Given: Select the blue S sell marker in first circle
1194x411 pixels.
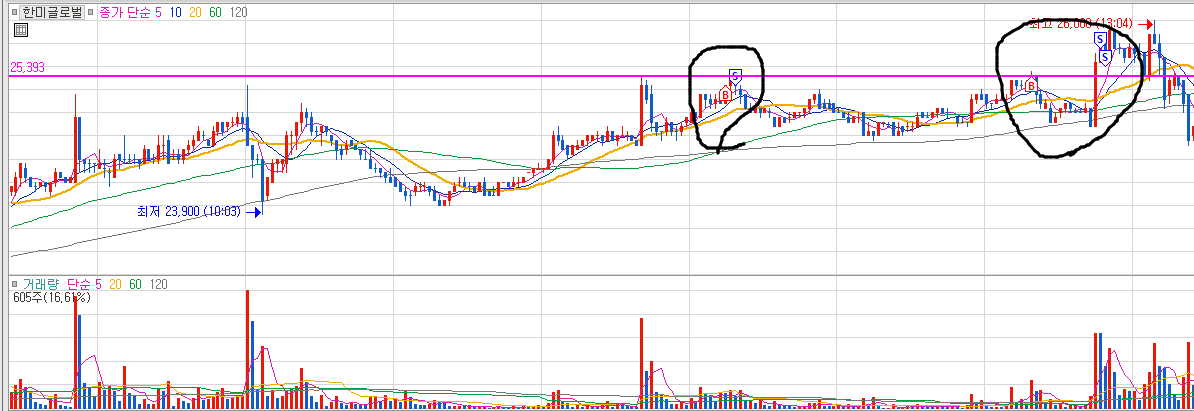Looking at the screenshot, I should 735,75.
